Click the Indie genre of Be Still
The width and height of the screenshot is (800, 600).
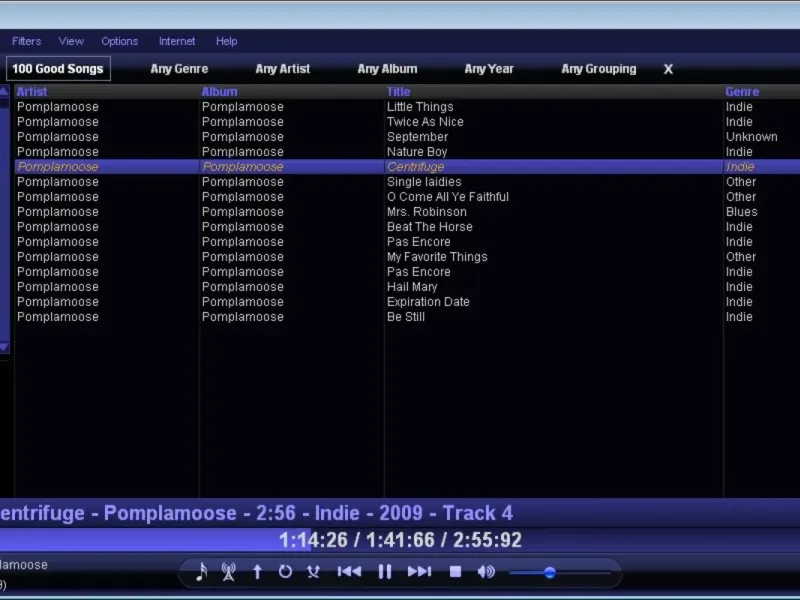(739, 317)
